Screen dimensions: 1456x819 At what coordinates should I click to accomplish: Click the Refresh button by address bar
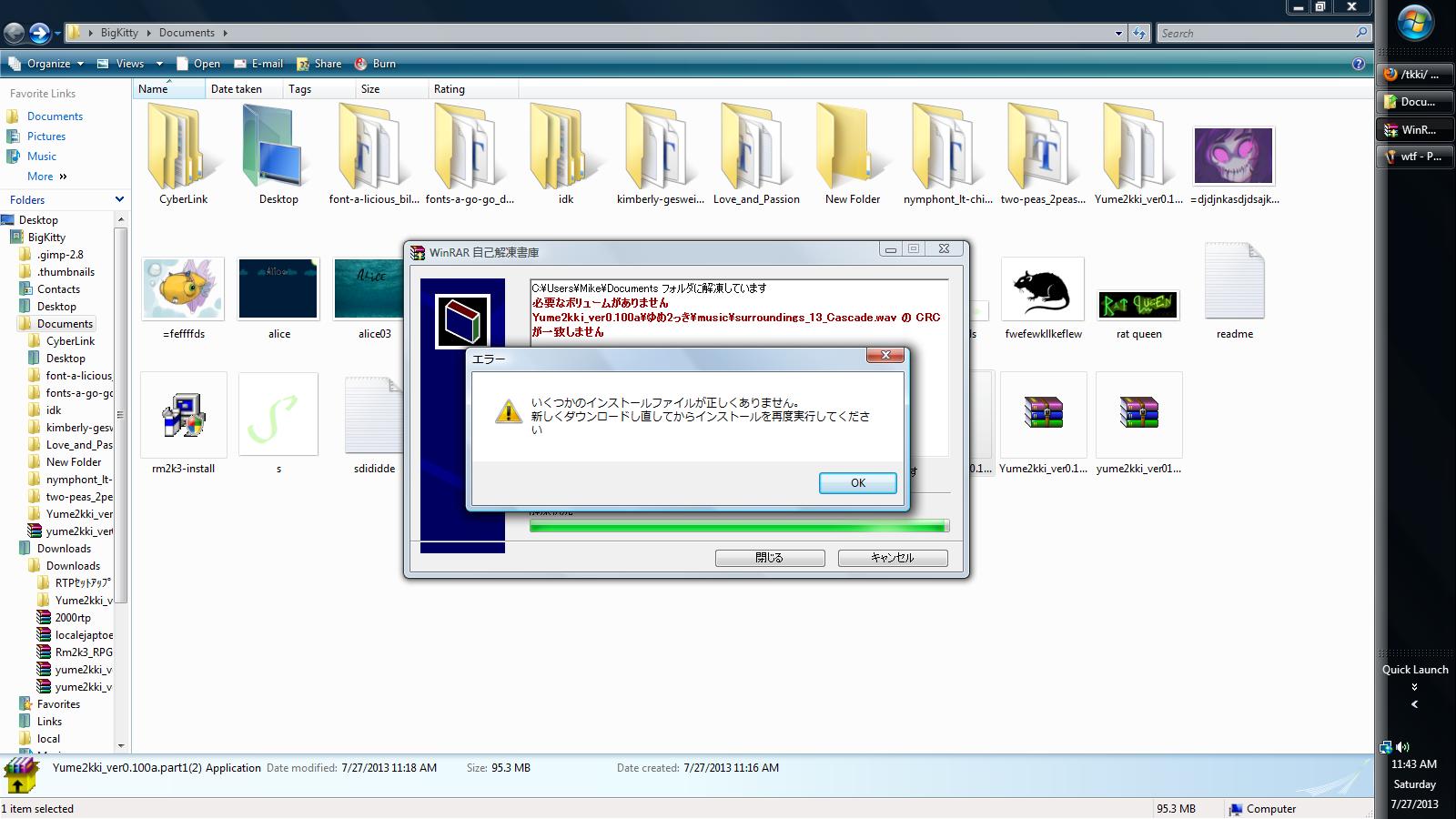1139,33
